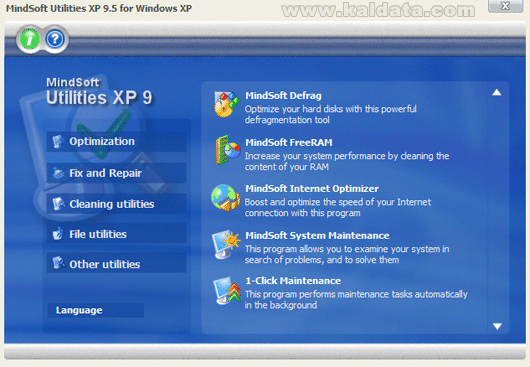Click the Internet Optimizer globe icon
The height and width of the screenshot is (367, 530).
[x=225, y=198]
